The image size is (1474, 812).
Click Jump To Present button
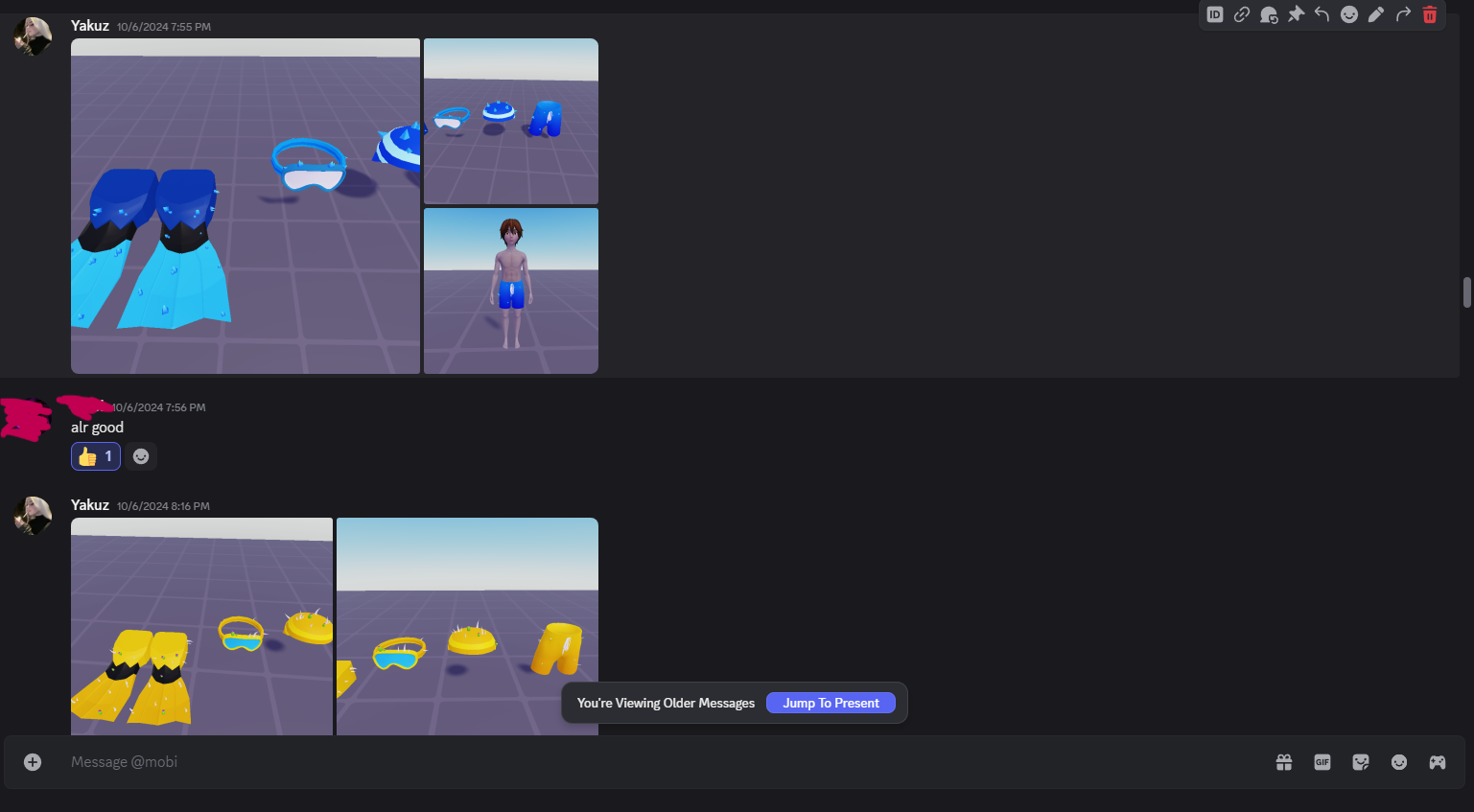point(831,703)
